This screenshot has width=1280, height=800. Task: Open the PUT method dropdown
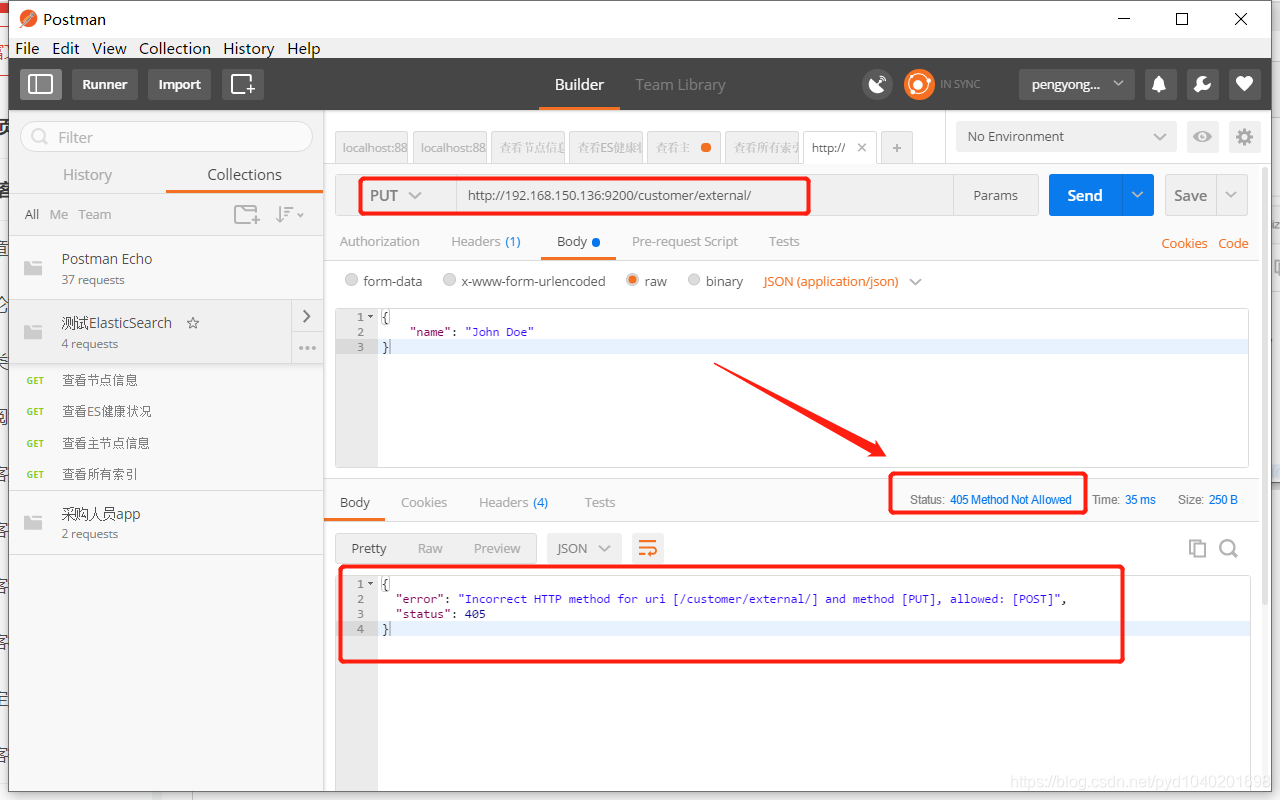395,195
